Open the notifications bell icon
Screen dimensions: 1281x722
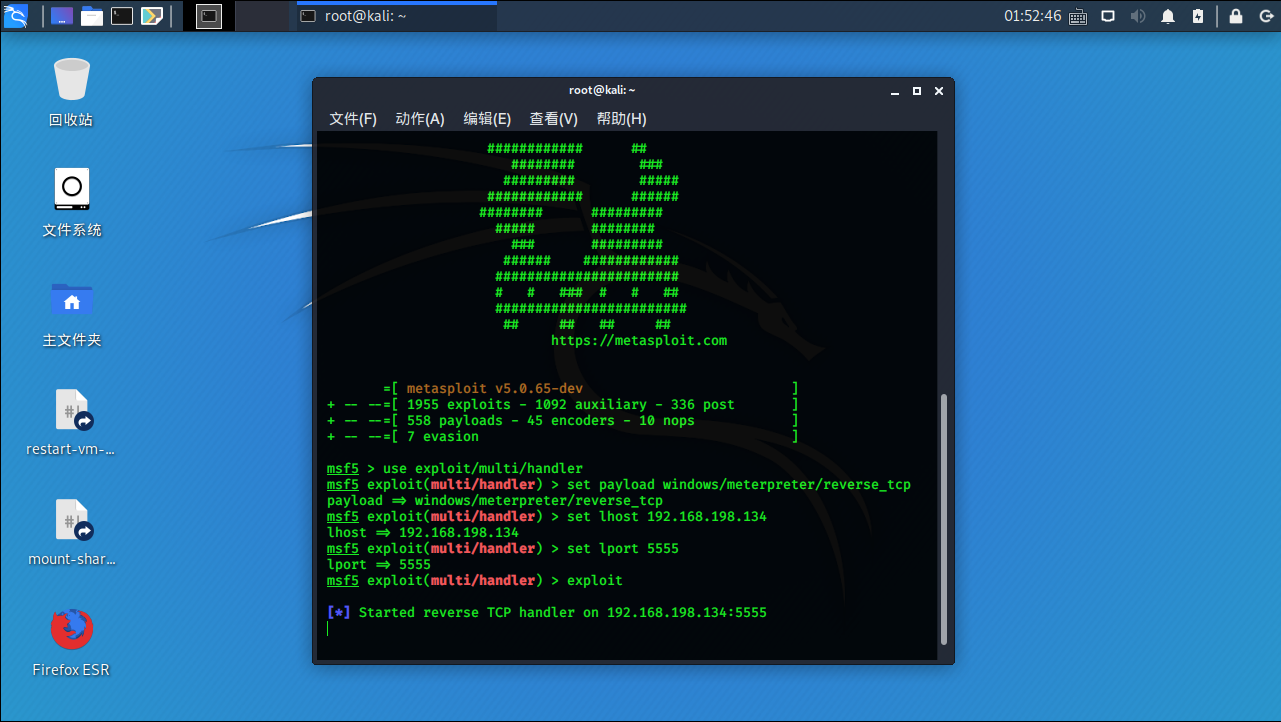[1168, 16]
